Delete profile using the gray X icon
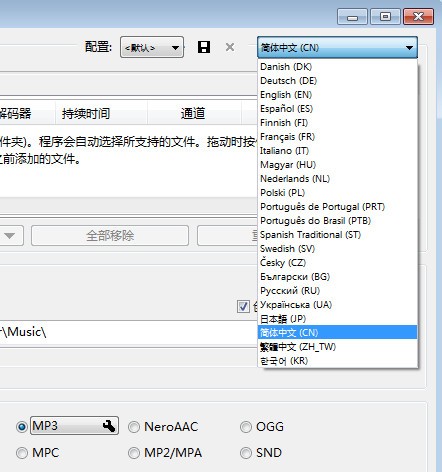Image resolution: width=442 pixels, height=472 pixels. tap(230, 47)
